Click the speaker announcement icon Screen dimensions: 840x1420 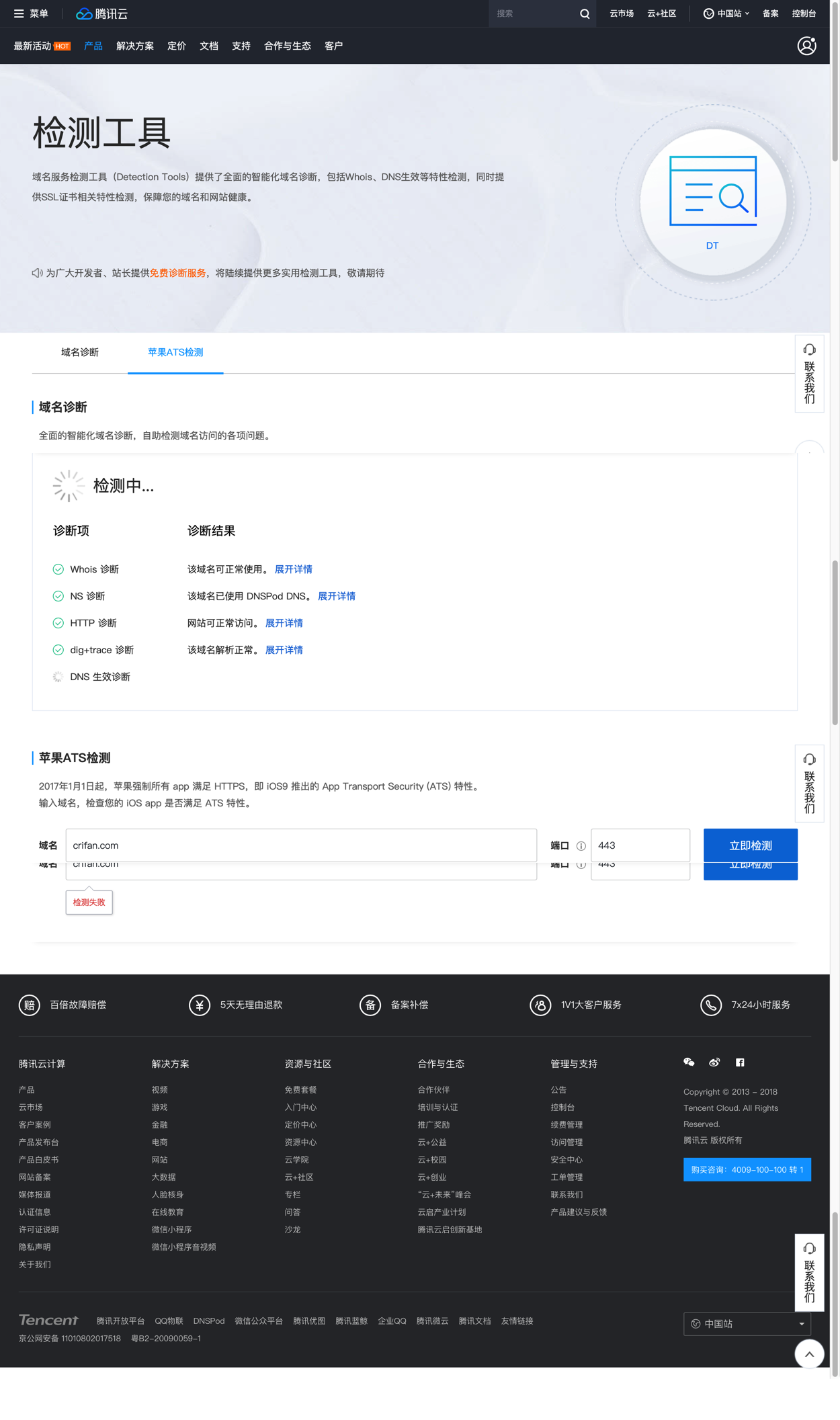[x=37, y=273]
